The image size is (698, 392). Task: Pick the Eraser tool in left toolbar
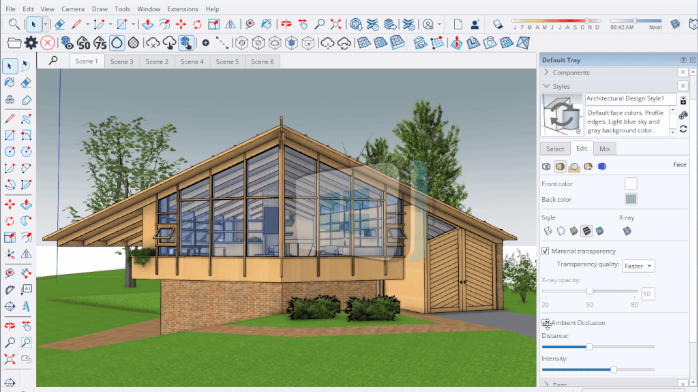[x=26, y=83]
